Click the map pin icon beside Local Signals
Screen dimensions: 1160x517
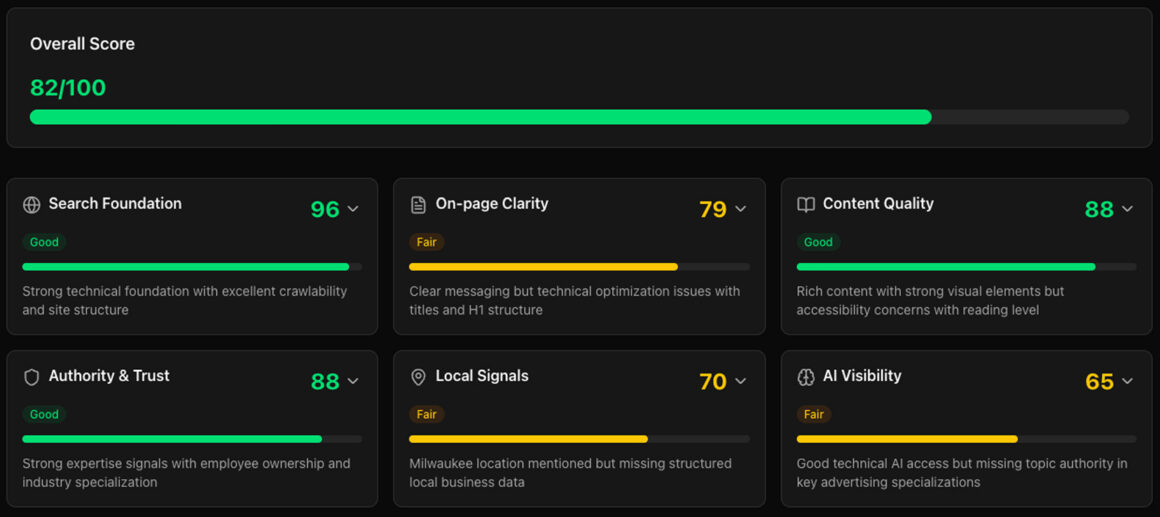coord(418,377)
